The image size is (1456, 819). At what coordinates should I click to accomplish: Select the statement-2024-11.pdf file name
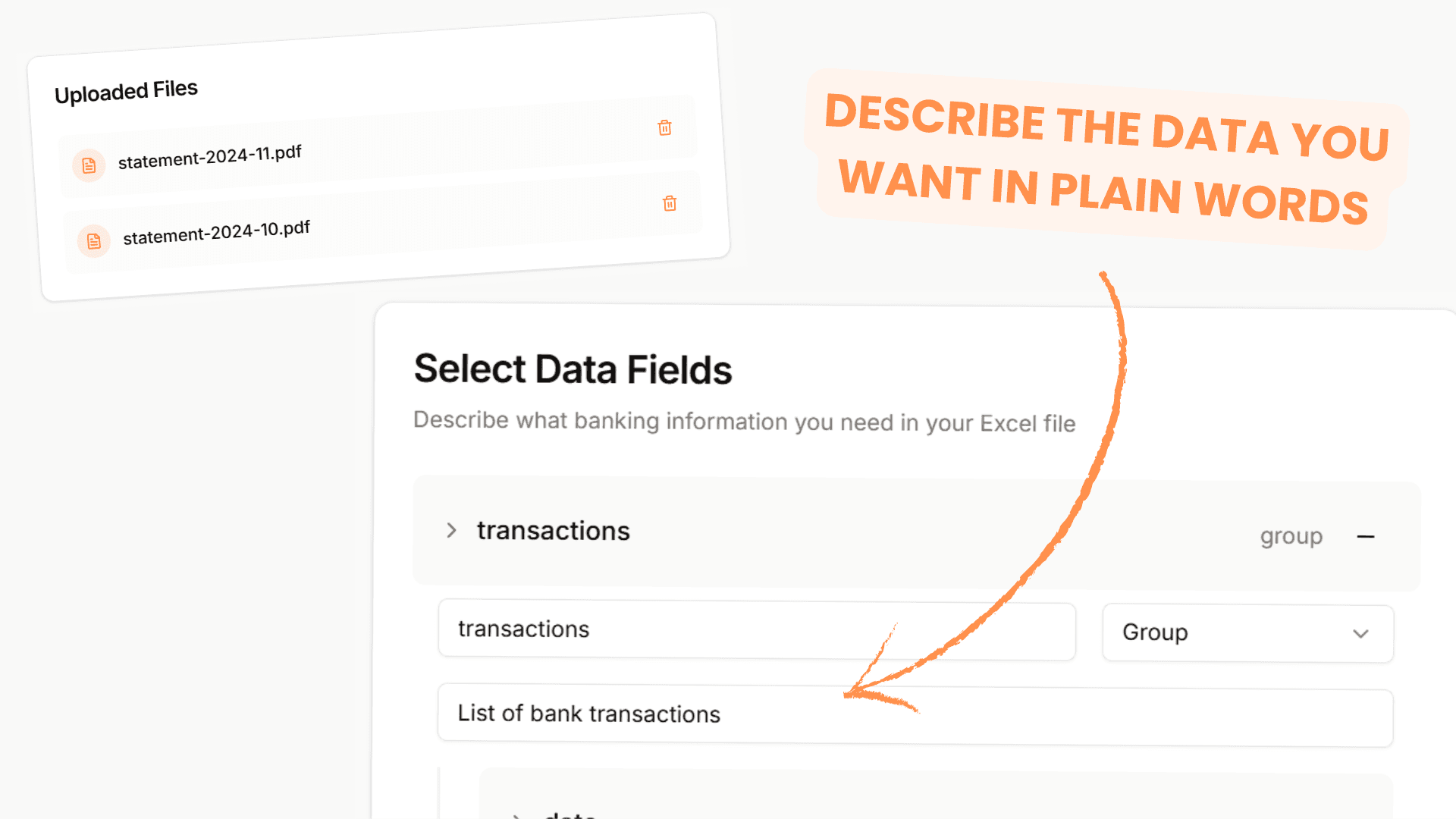click(x=210, y=157)
